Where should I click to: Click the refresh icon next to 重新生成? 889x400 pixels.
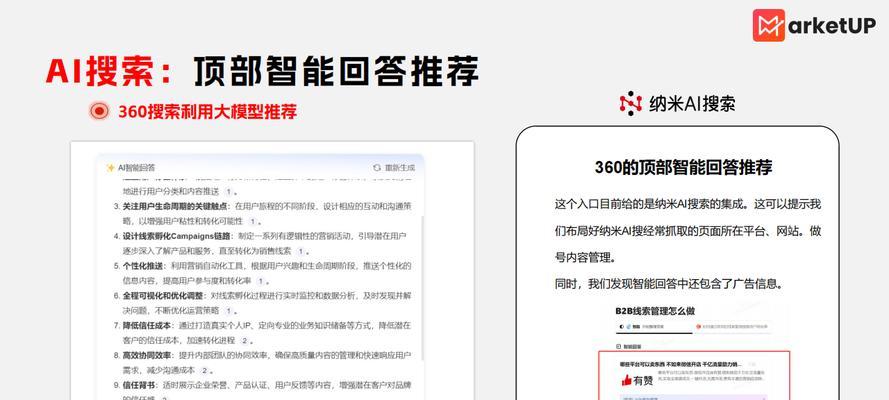tap(377, 168)
